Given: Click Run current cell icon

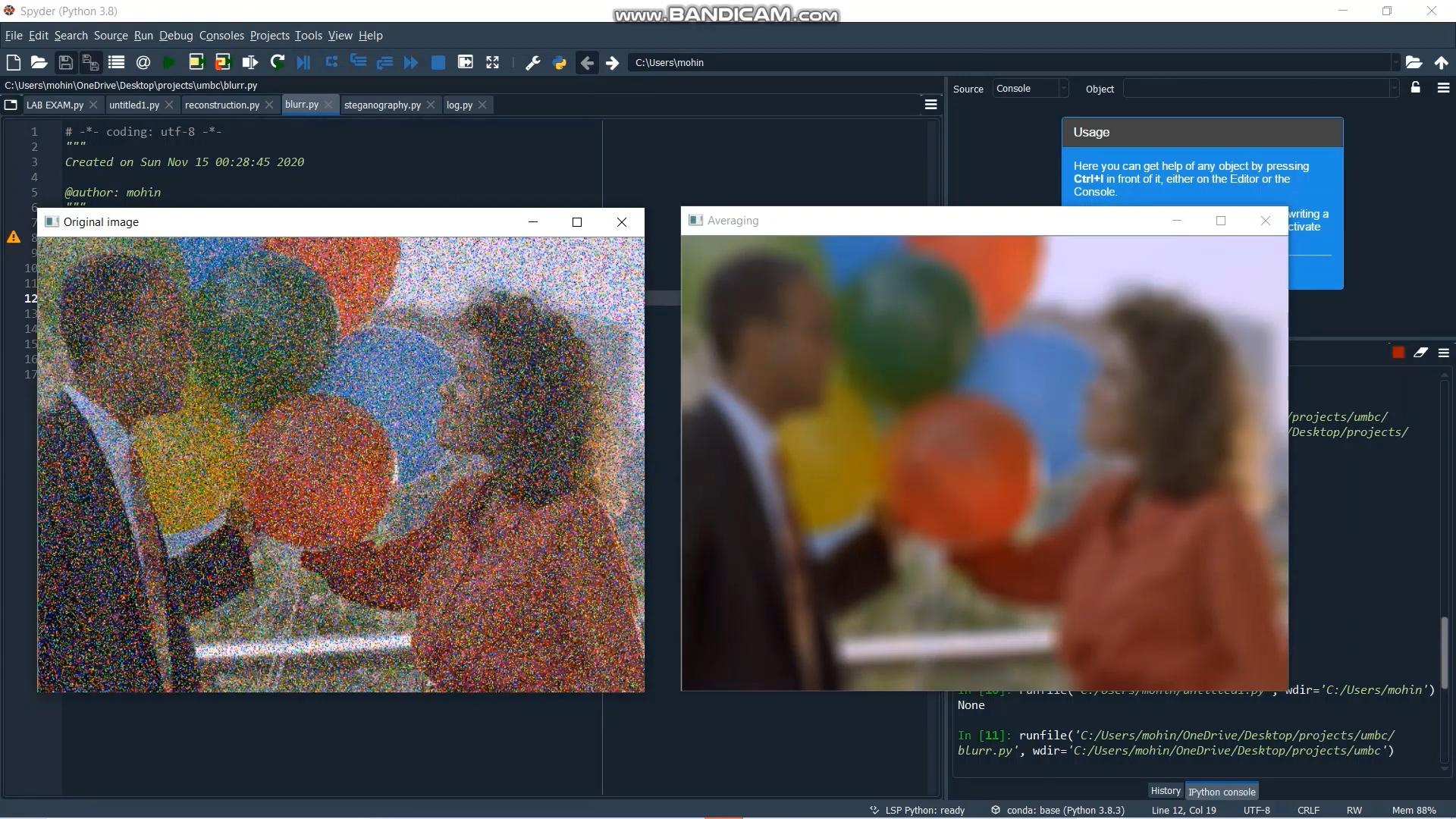Looking at the screenshot, I should tap(196, 63).
